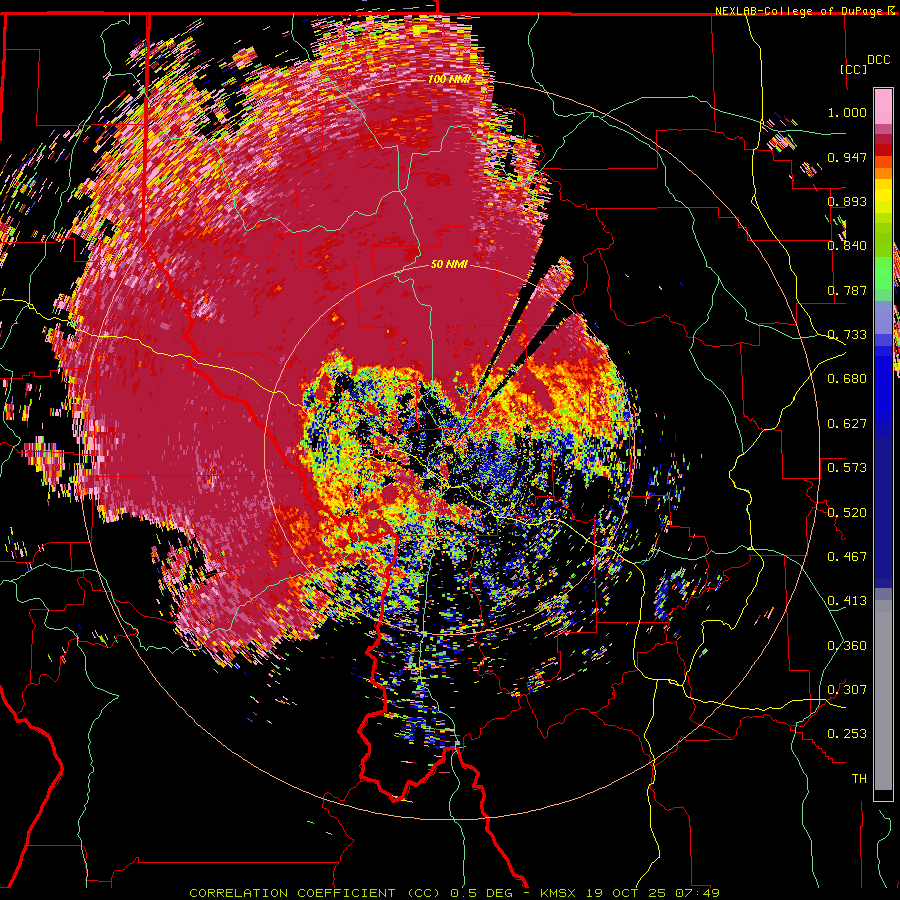Click the 0.253 scale value
Image resolution: width=900 pixels, height=900 pixels.
tap(847, 734)
